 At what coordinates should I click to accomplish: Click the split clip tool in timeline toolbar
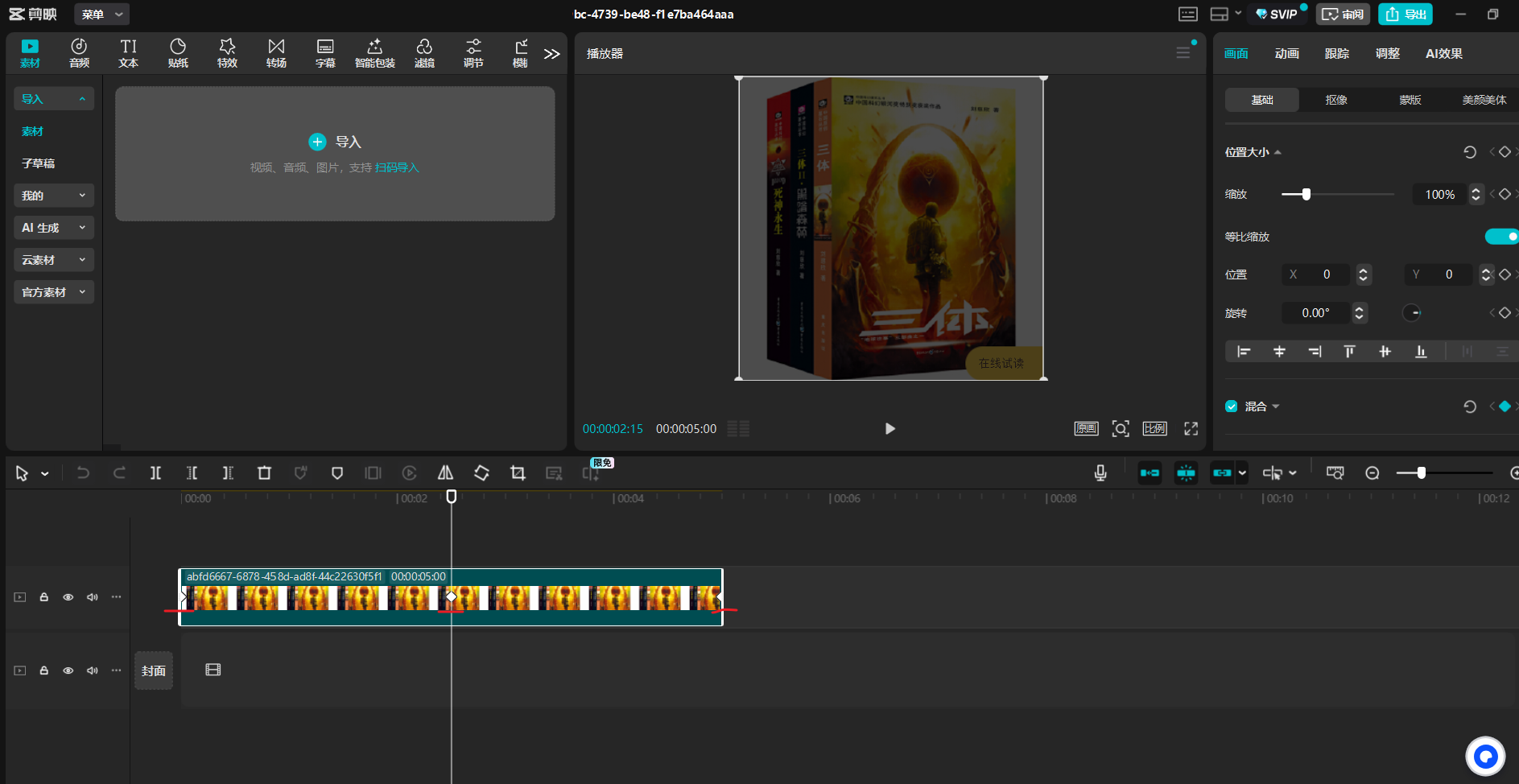click(x=155, y=473)
